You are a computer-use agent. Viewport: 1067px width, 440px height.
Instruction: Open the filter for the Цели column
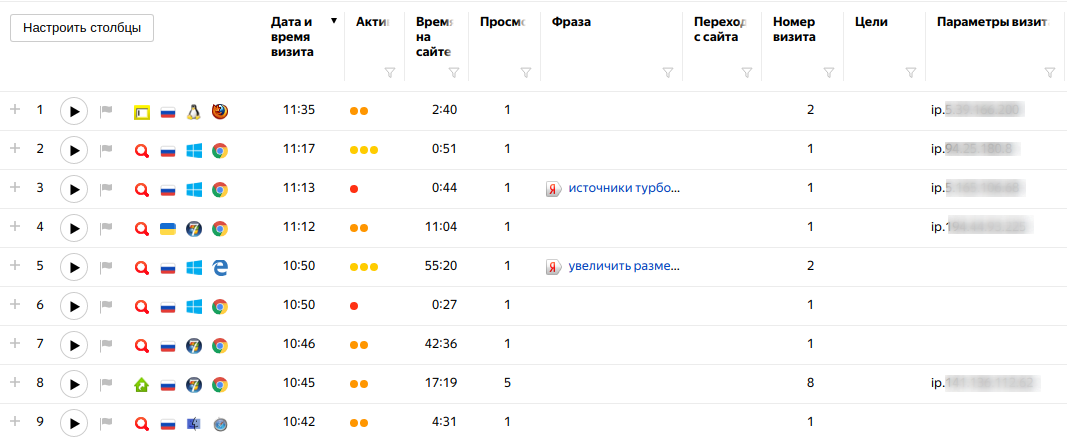(x=910, y=72)
